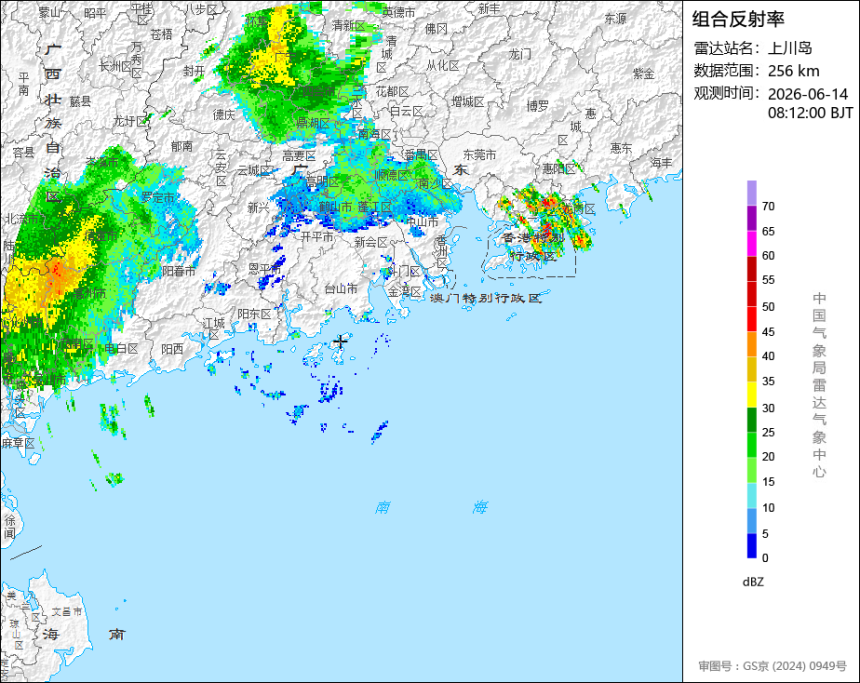
Task: Click the 藤县 map label
Action: click(x=81, y=101)
